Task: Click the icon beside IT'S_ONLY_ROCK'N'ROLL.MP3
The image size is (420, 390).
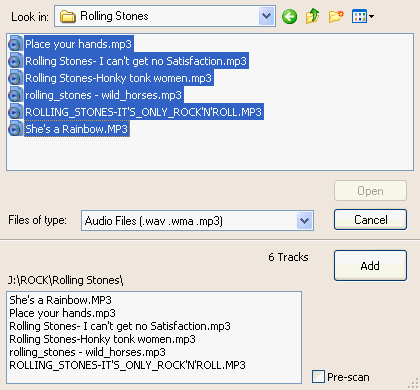Action: (15, 112)
